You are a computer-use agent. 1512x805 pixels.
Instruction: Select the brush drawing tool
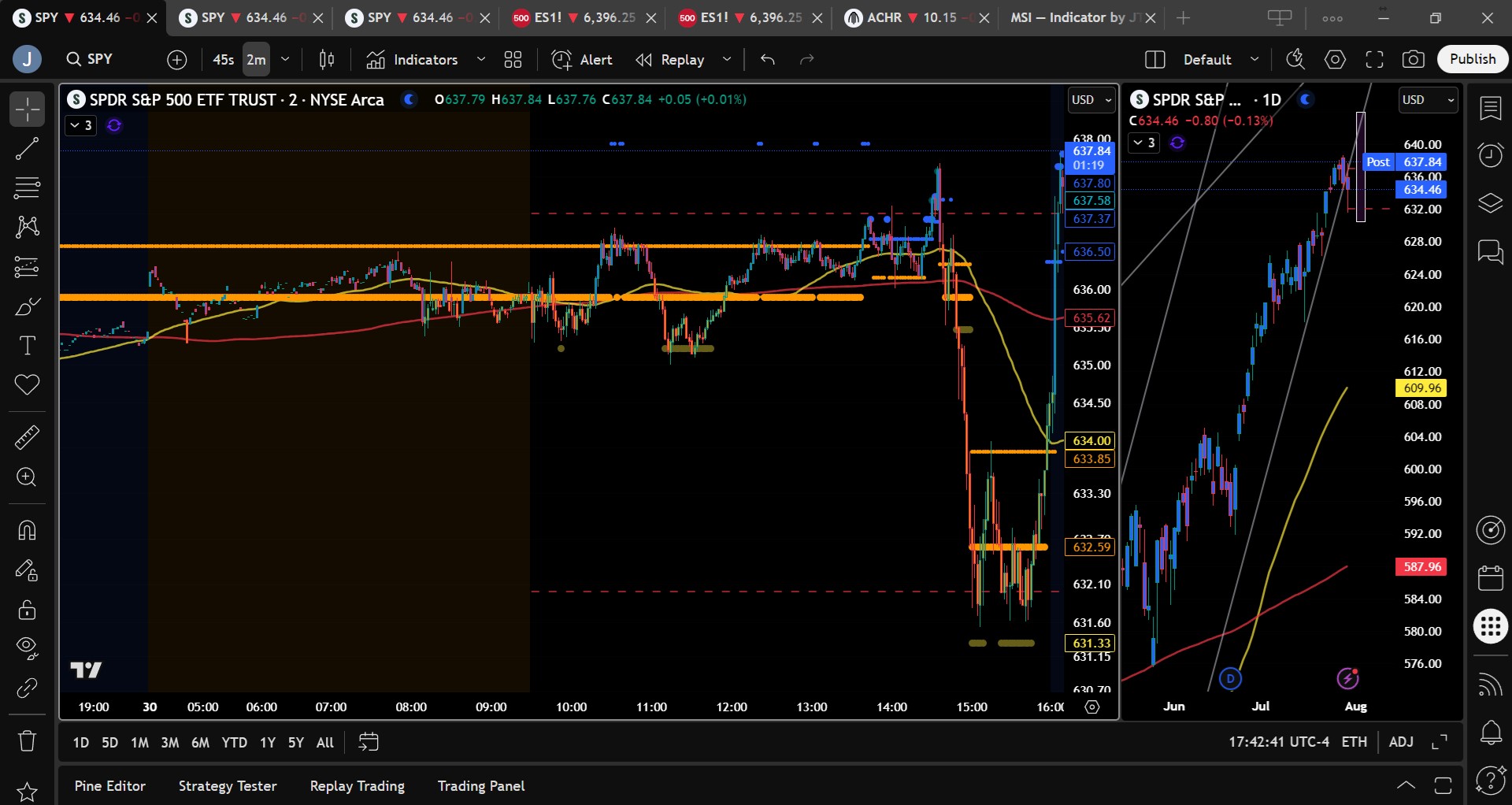pyautogui.click(x=27, y=306)
